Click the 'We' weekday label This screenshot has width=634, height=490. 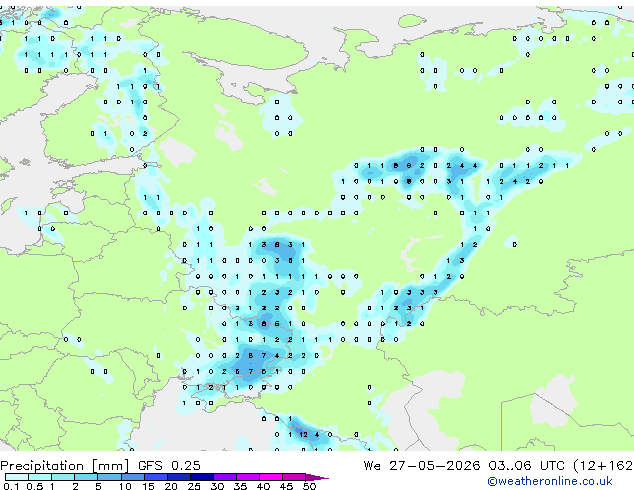(372, 466)
